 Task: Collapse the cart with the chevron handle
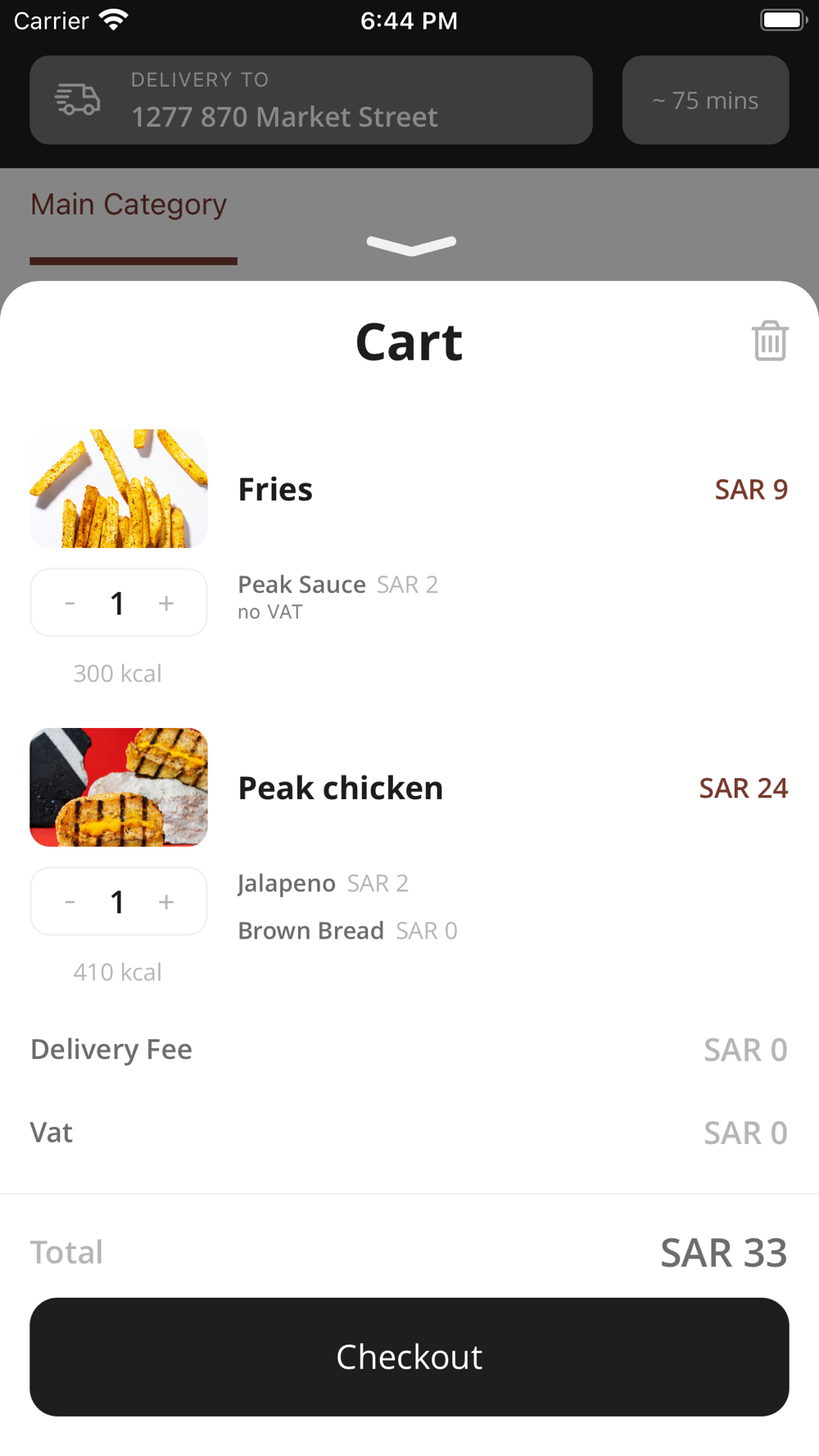(411, 245)
